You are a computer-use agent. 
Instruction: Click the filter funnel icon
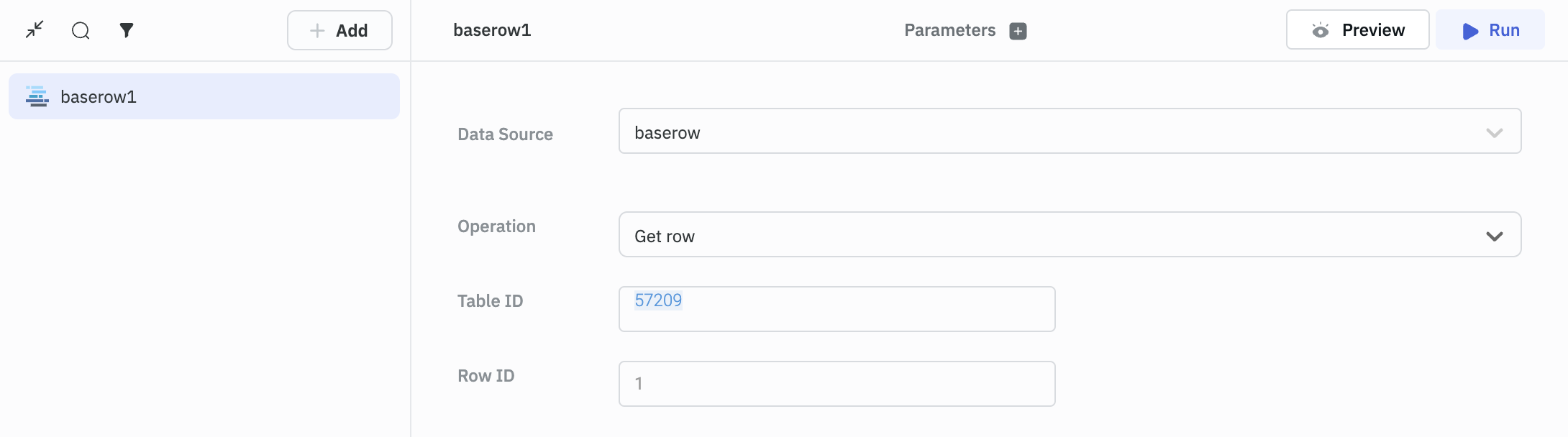click(127, 30)
